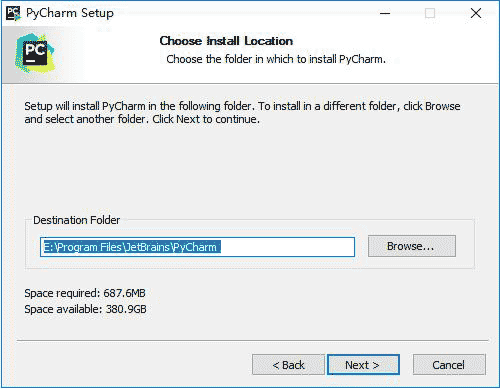Image resolution: width=500 pixels, height=389 pixels.
Task: Open the Browse... folder dialog
Action: pyautogui.click(x=412, y=246)
